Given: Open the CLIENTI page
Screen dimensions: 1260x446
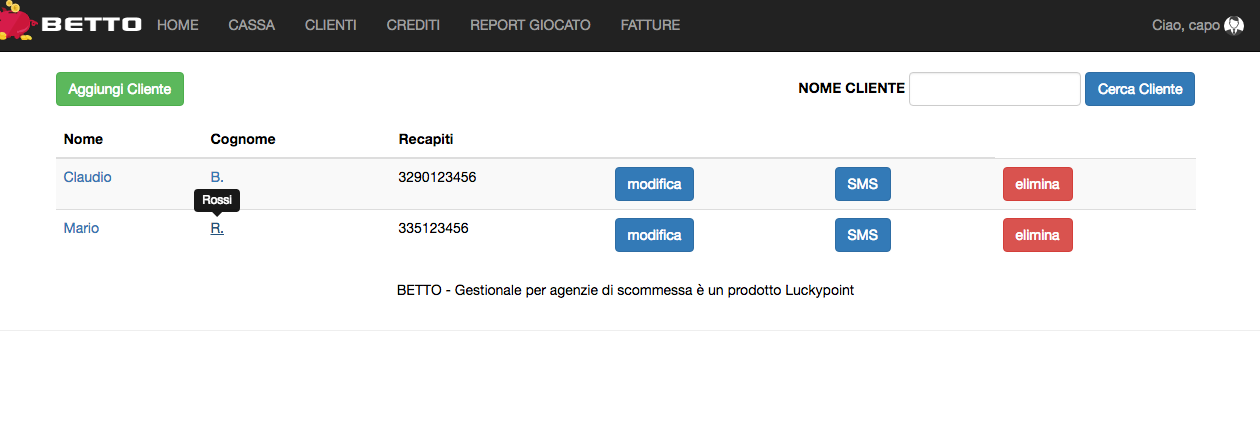Looking at the screenshot, I should [x=330, y=25].
